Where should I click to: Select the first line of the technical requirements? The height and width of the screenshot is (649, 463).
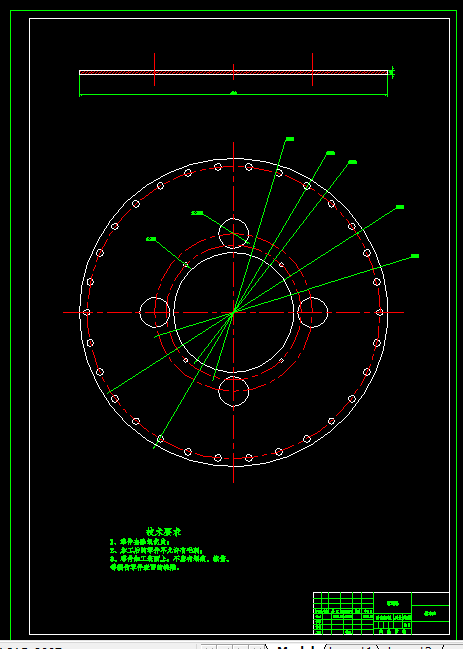(140, 542)
